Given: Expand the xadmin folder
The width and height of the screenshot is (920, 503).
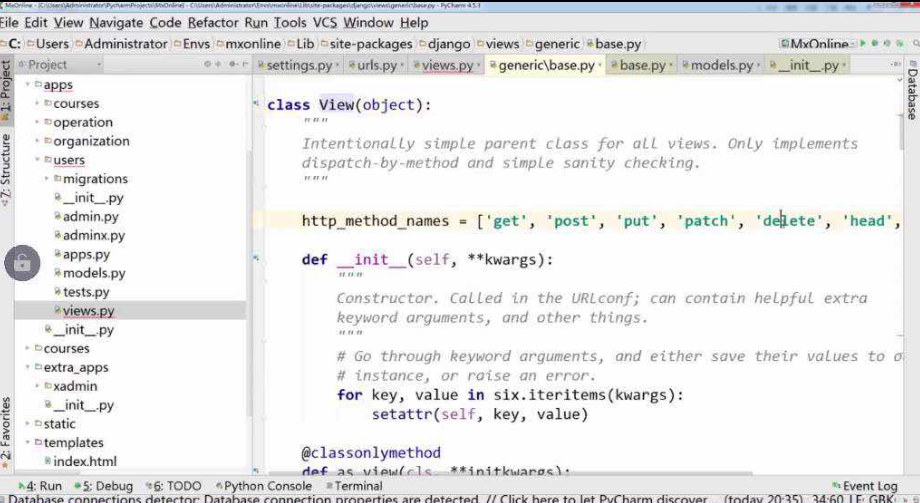Looking at the screenshot, I should pyautogui.click(x=37, y=386).
